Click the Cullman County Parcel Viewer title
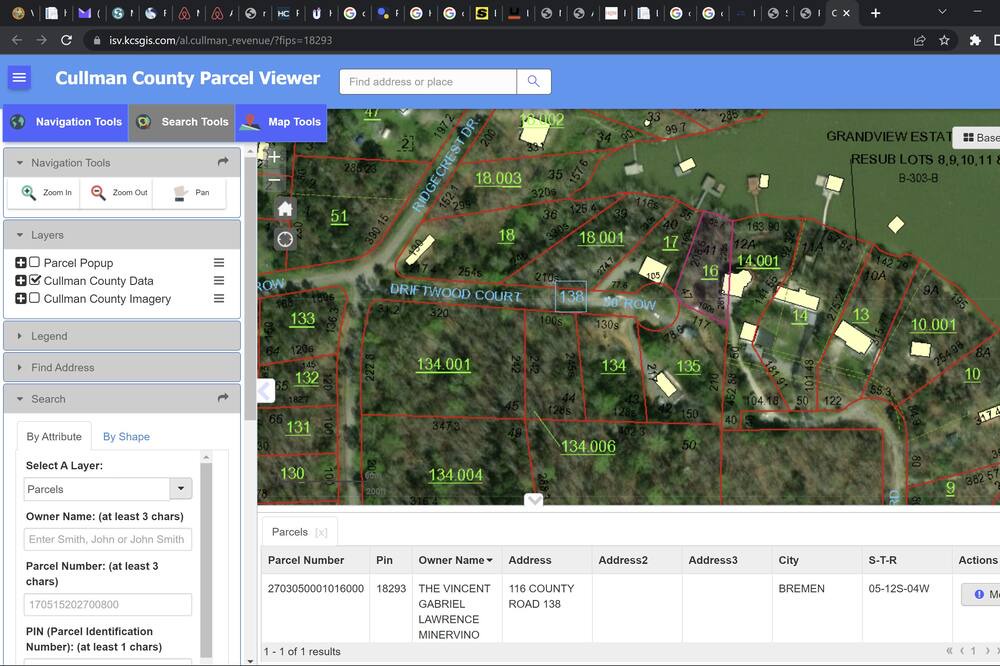Viewport: 1000px width, 666px height. coord(188,78)
